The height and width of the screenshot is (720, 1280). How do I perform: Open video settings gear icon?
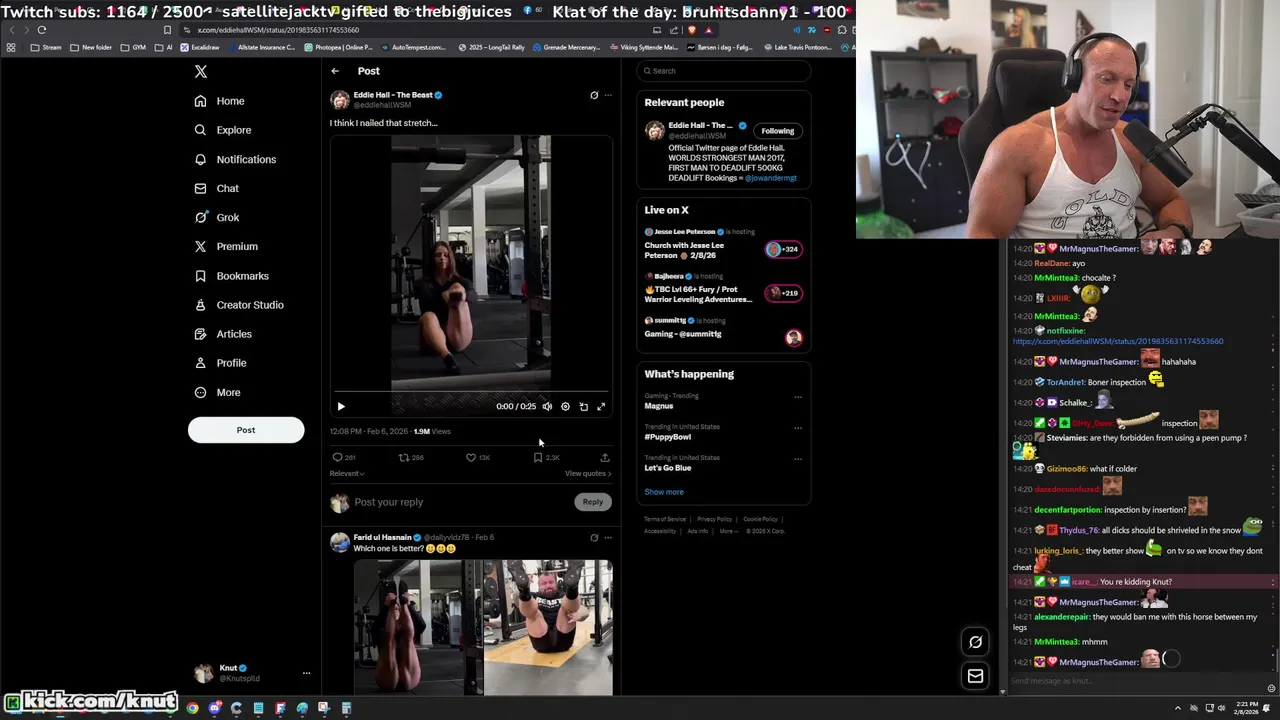click(565, 407)
